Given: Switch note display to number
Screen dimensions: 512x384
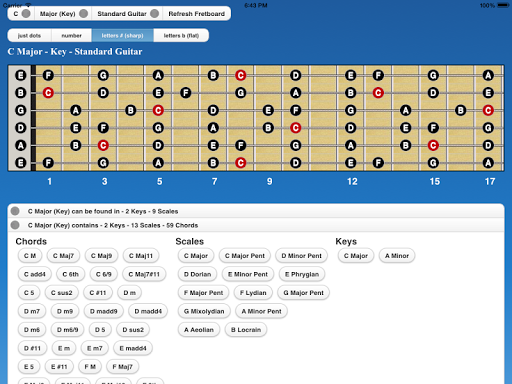Looking at the screenshot, I should pyautogui.click(x=71, y=35).
